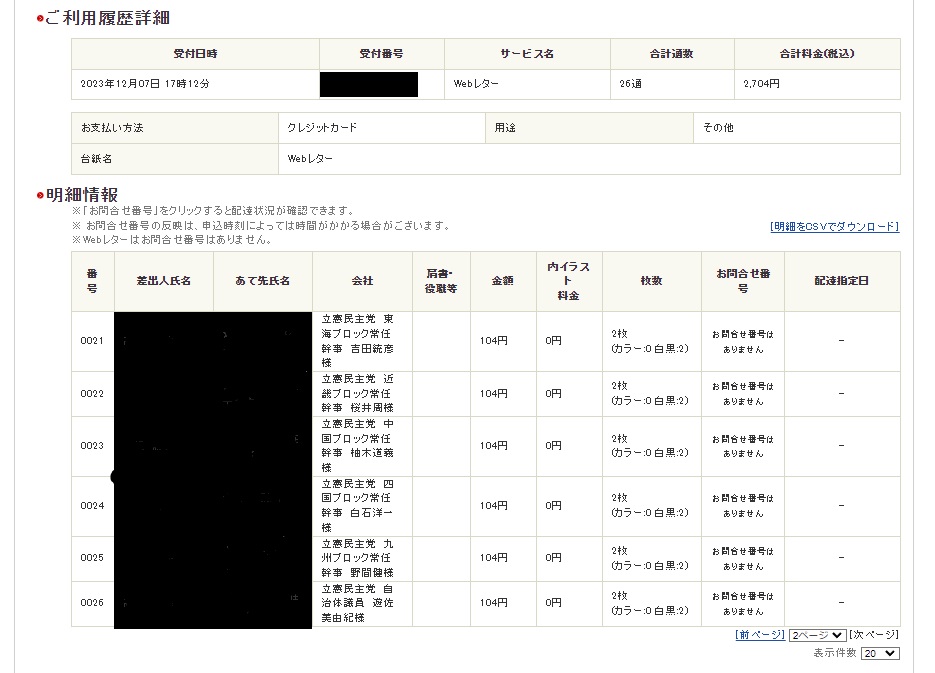The height and width of the screenshot is (673, 935).
Task: Click the お問合せ番号 column header
Action: pyautogui.click(x=742, y=281)
